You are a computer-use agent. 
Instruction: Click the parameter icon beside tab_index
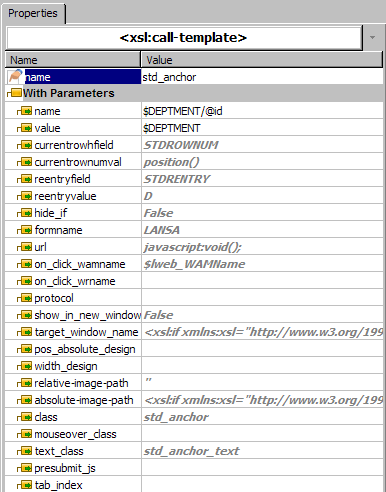coord(26,485)
